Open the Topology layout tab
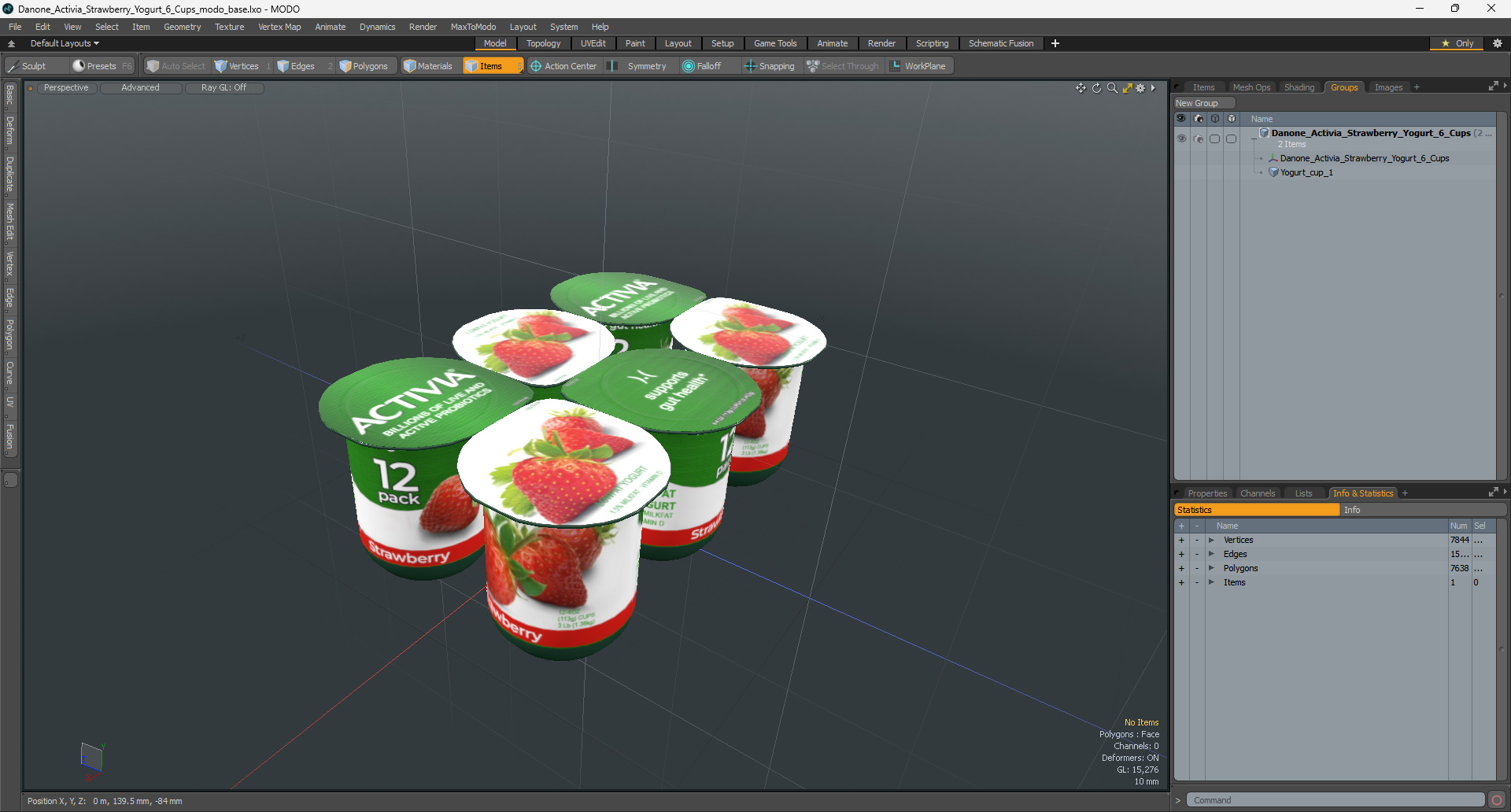Screen dimensions: 1511x812 click(x=543, y=43)
